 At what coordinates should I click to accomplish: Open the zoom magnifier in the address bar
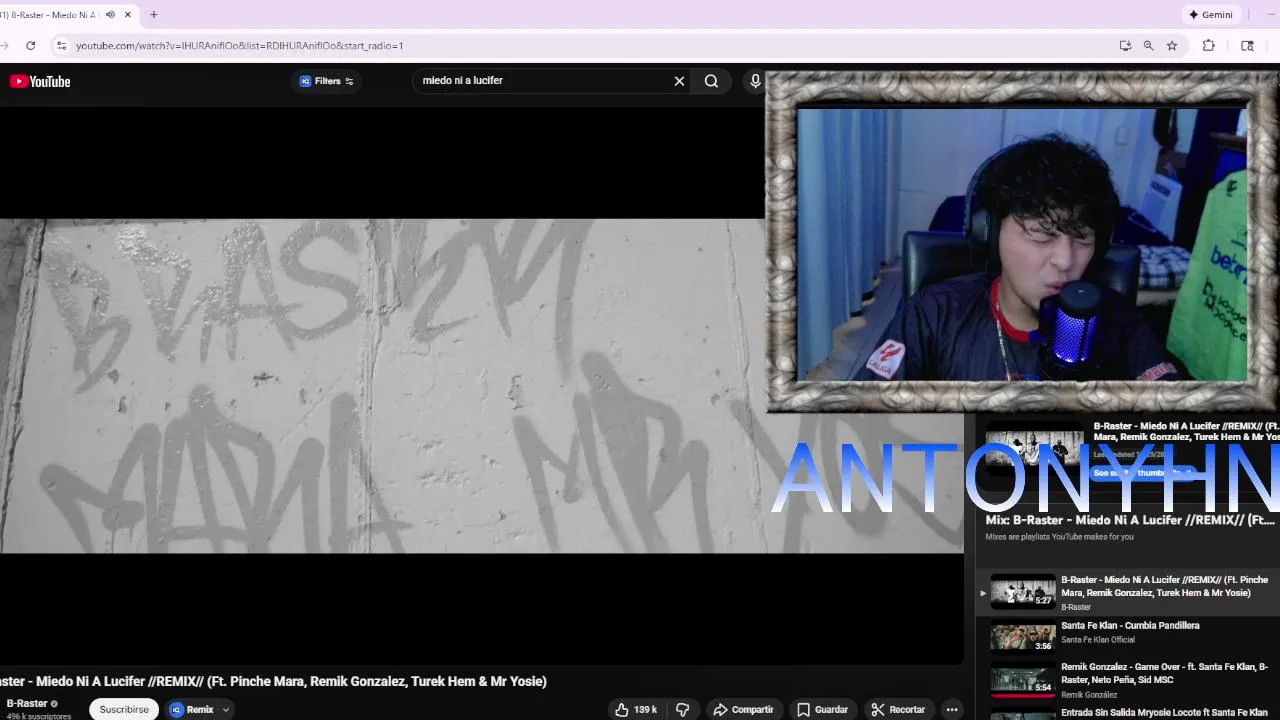point(1148,45)
